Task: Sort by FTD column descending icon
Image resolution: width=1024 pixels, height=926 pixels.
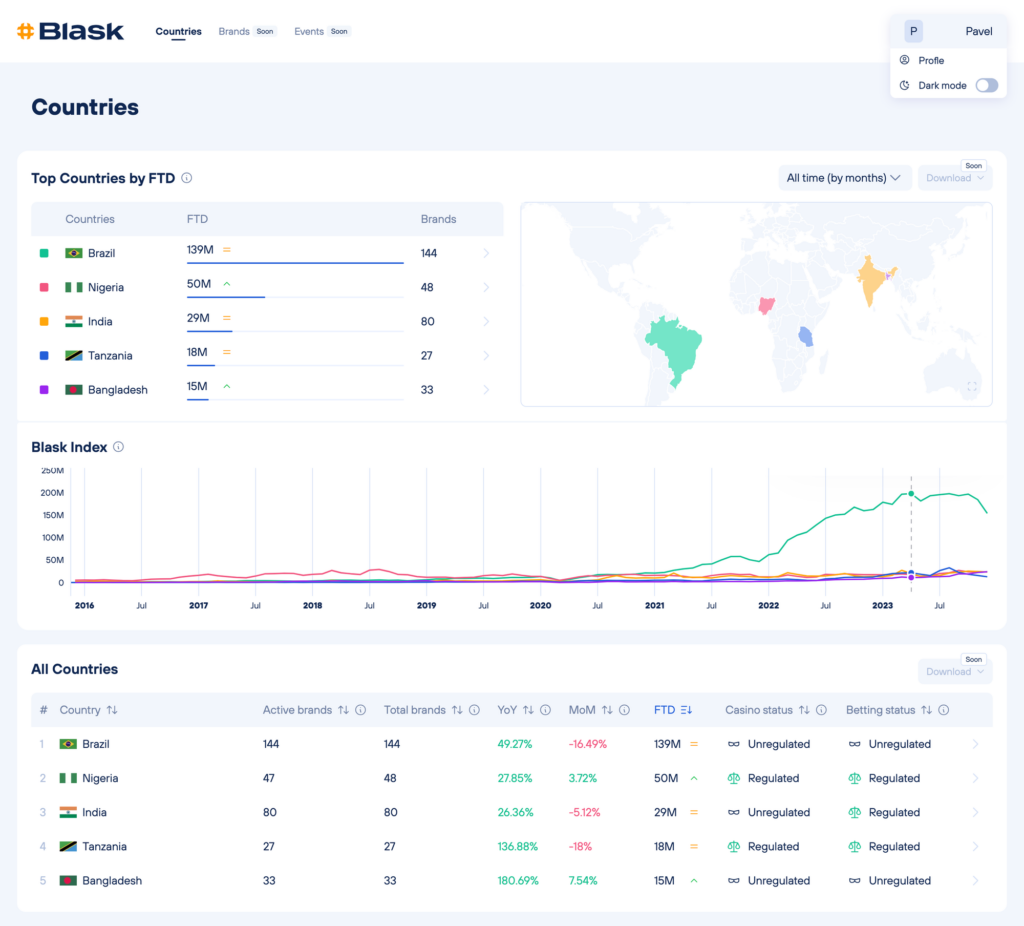Action: (686, 710)
